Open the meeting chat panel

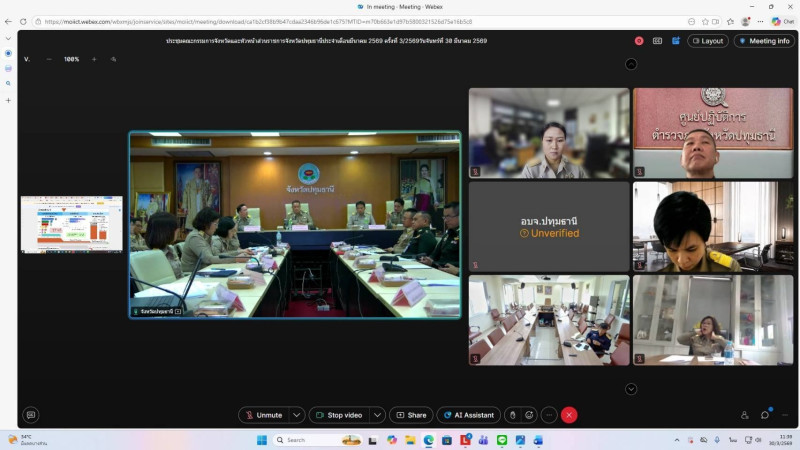(765, 415)
